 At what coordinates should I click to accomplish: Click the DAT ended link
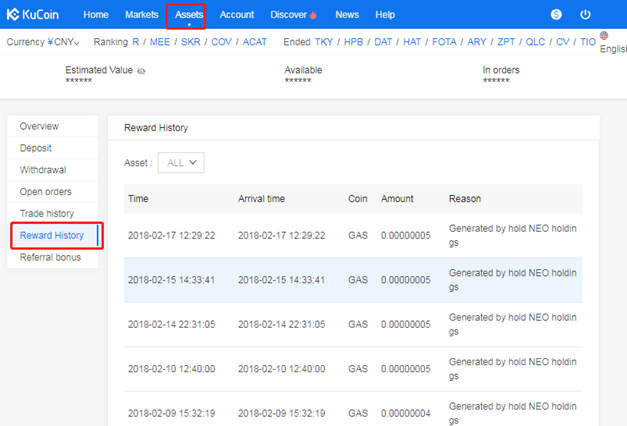click(383, 42)
